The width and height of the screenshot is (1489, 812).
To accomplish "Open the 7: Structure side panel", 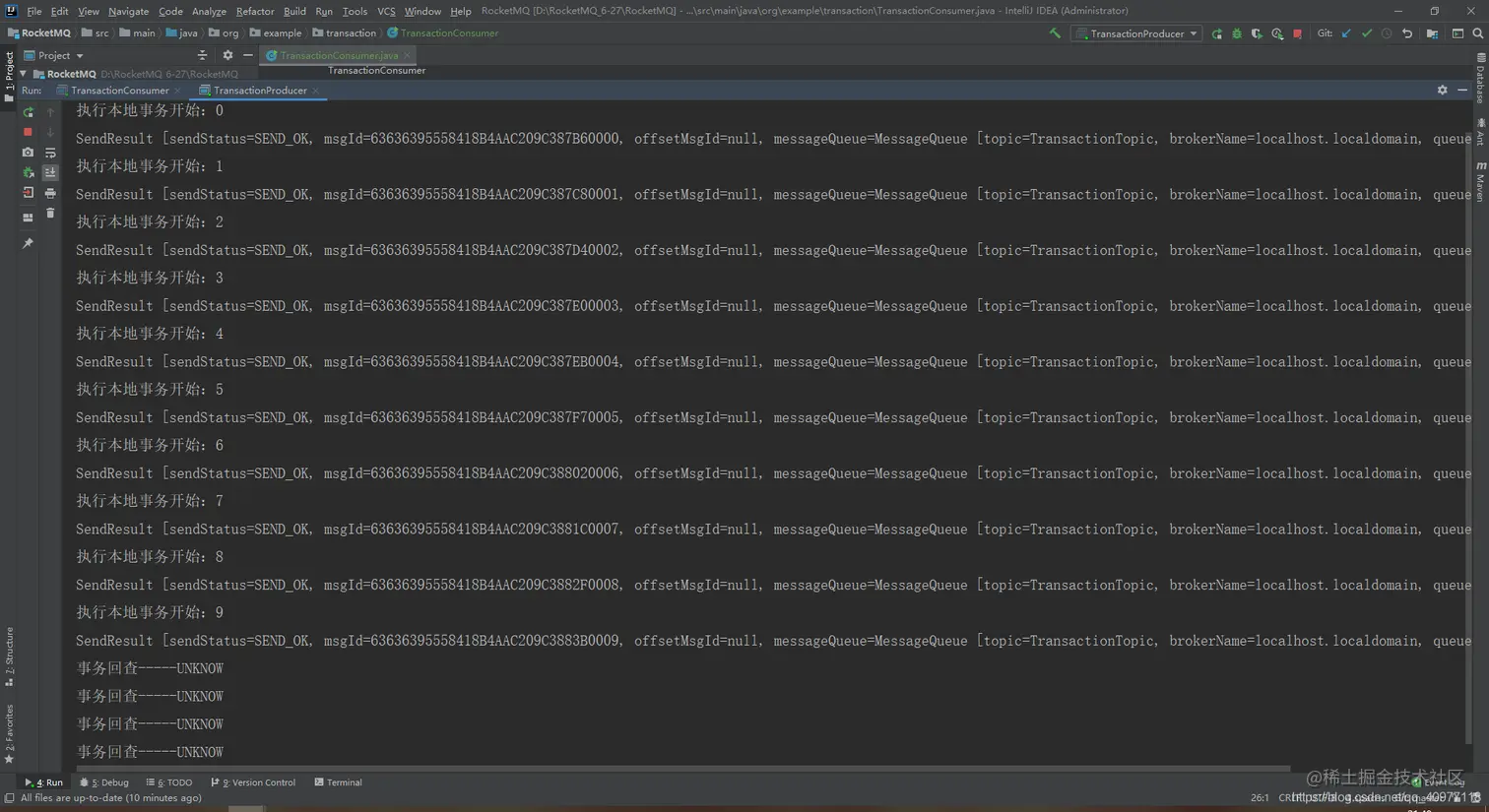I will pos(9,656).
